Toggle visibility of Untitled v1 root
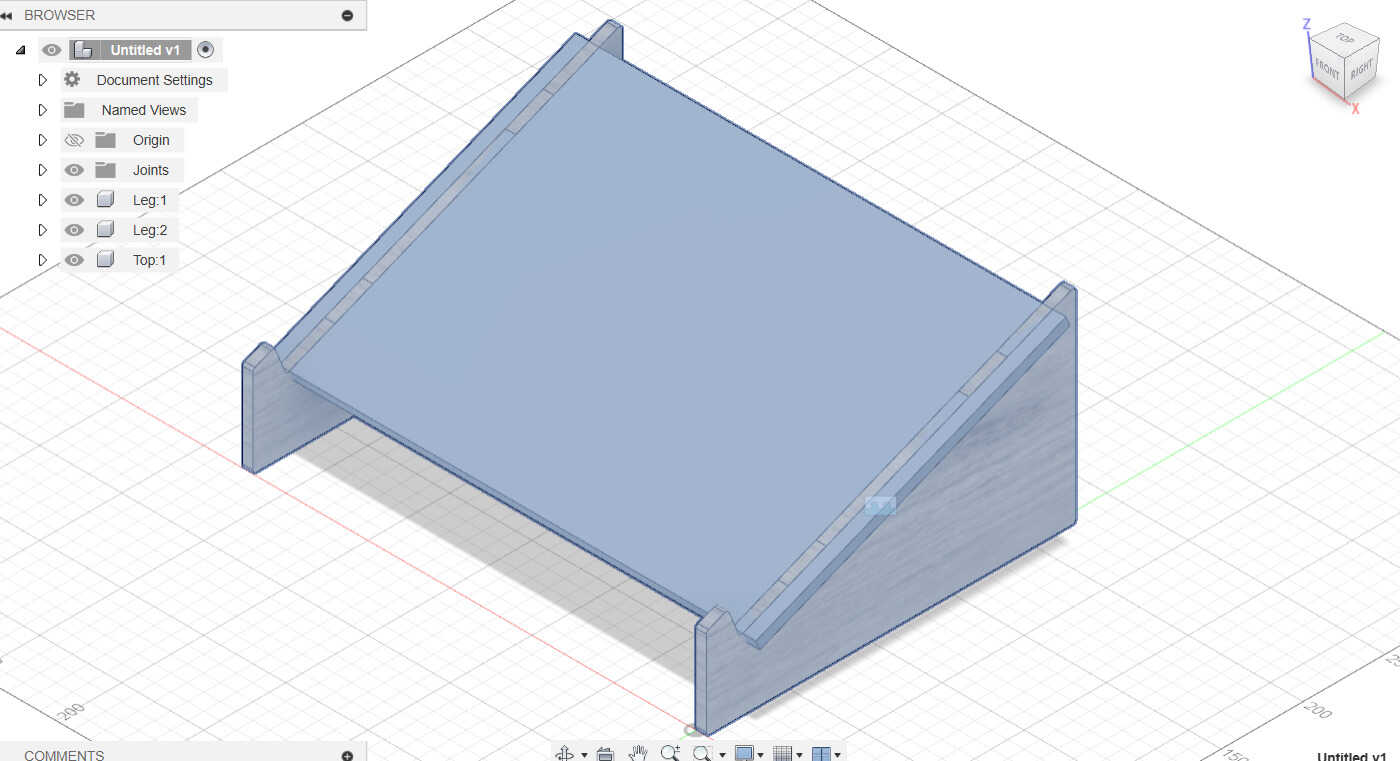The height and width of the screenshot is (761, 1400). click(52, 50)
